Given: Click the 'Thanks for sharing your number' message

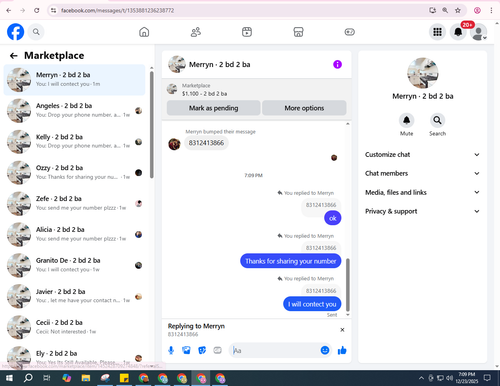Looking at the screenshot, I should pyautogui.click(x=291, y=261).
